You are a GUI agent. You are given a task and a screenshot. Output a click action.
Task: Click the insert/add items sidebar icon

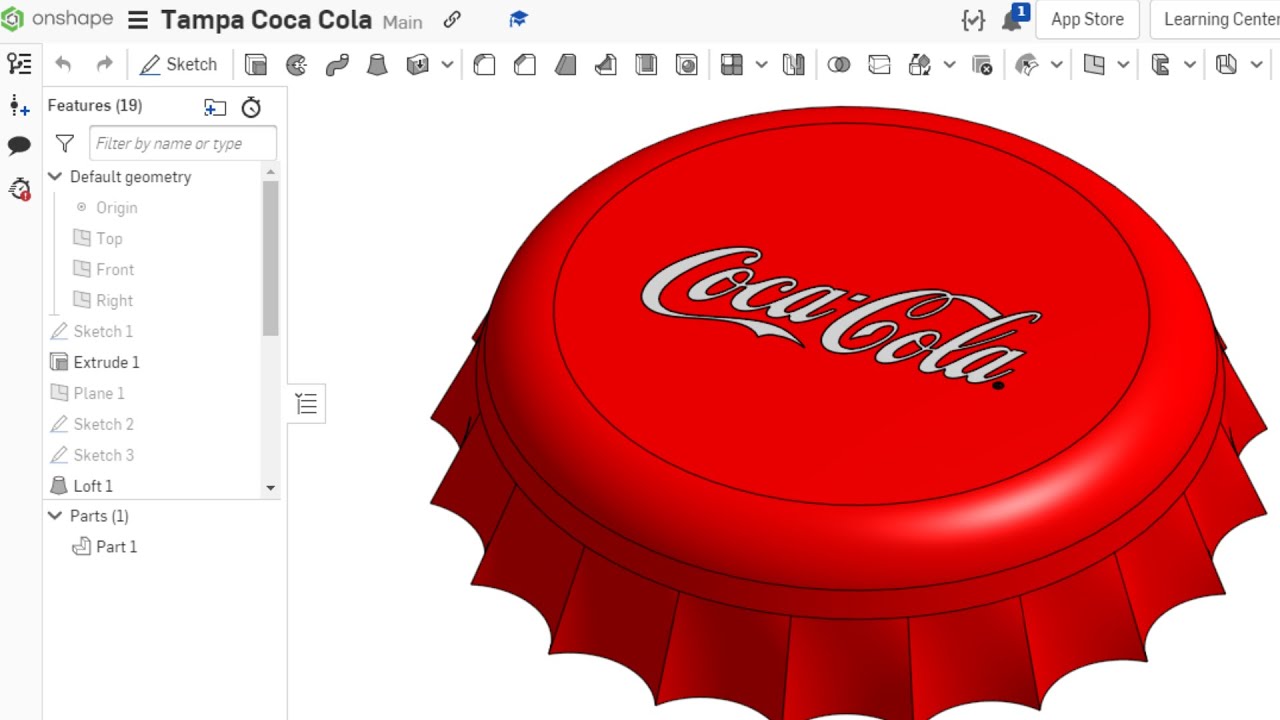click(x=19, y=105)
